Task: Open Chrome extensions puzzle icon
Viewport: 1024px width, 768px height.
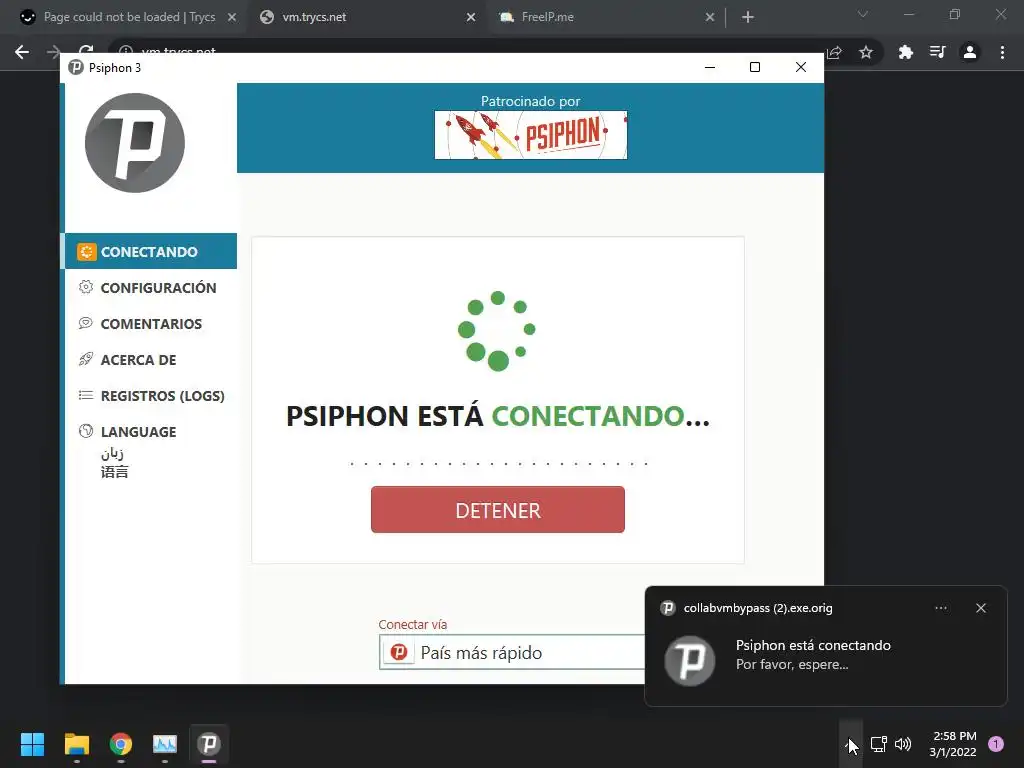Action: 905,52
